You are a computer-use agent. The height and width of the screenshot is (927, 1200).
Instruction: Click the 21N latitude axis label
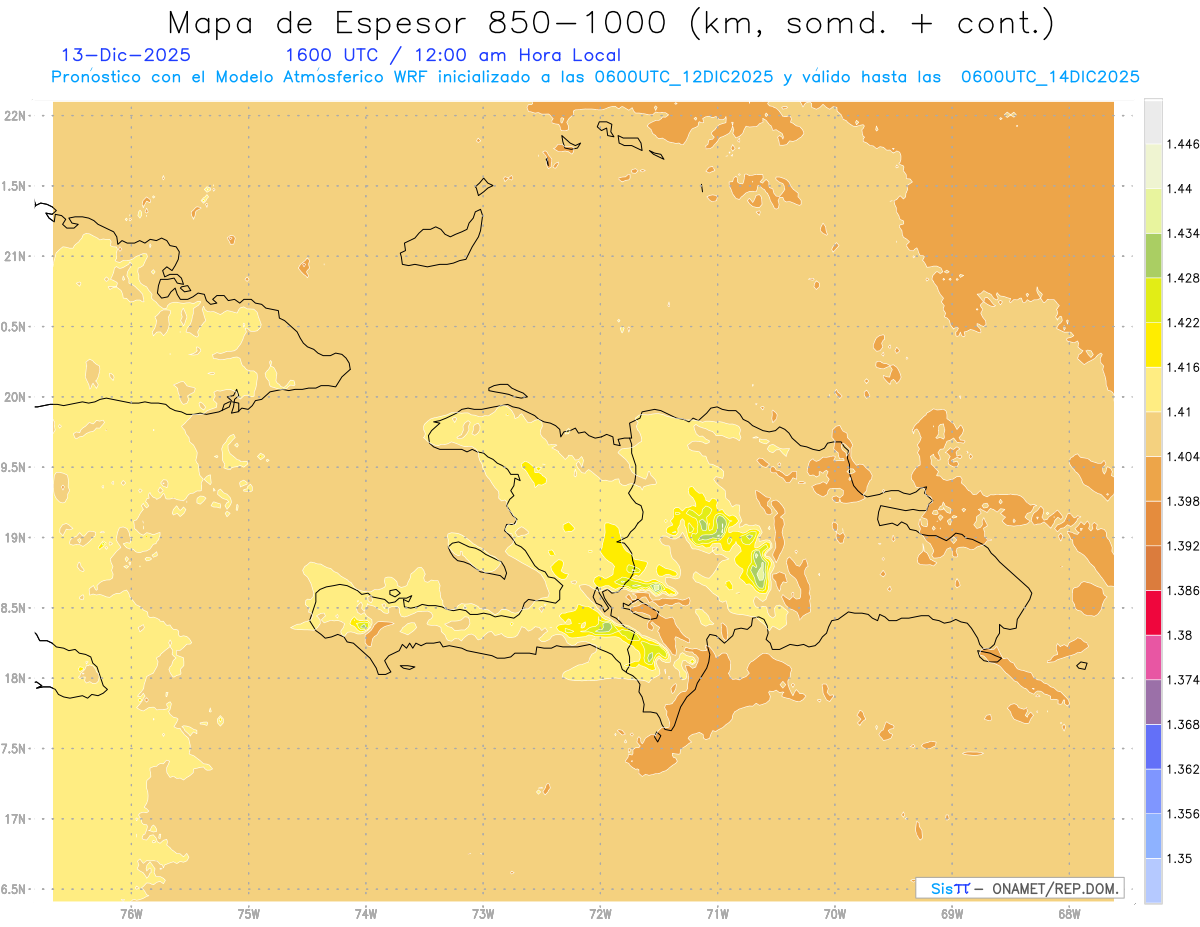point(16,256)
